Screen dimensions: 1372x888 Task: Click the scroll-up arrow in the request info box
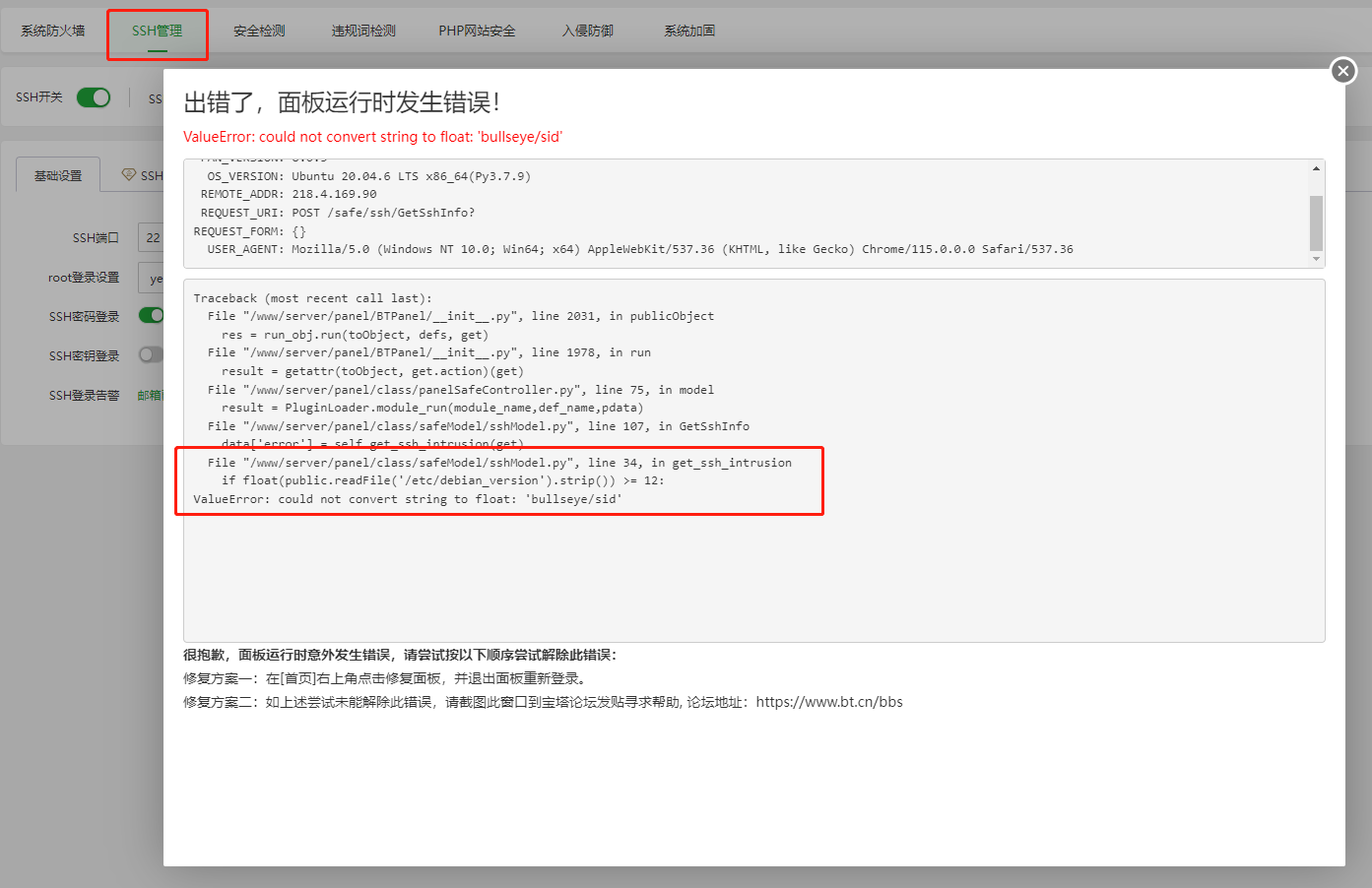[x=1316, y=168]
